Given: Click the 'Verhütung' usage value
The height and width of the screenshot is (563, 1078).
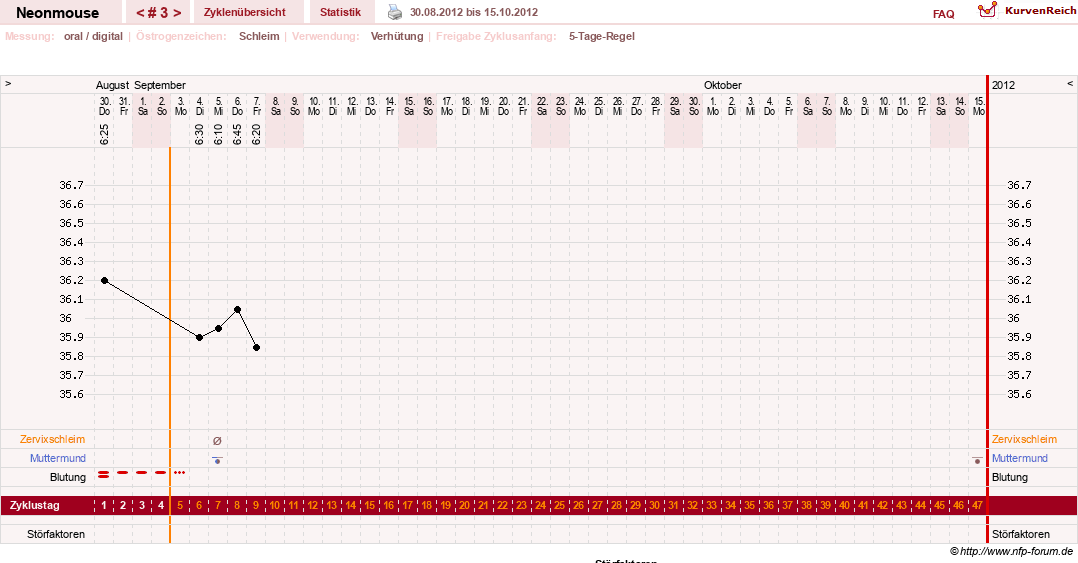Looking at the screenshot, I should tap(397, 36).
